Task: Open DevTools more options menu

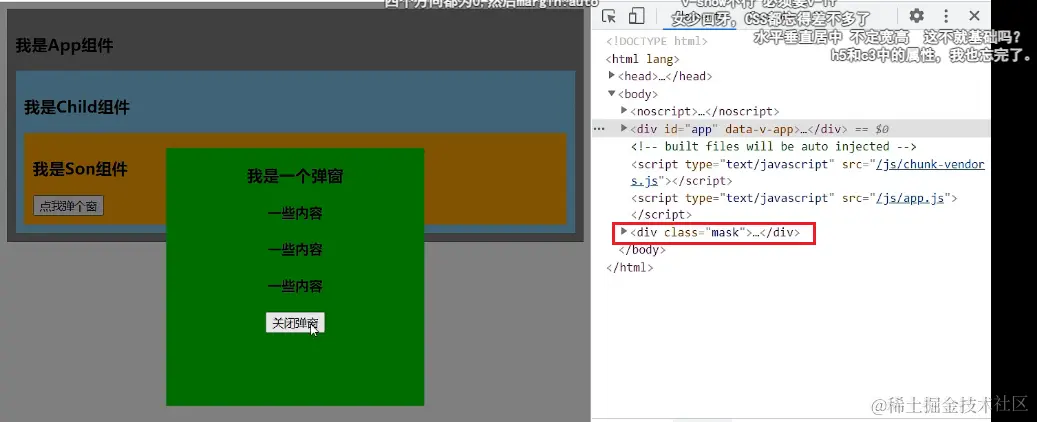Action: pos(946,17)
